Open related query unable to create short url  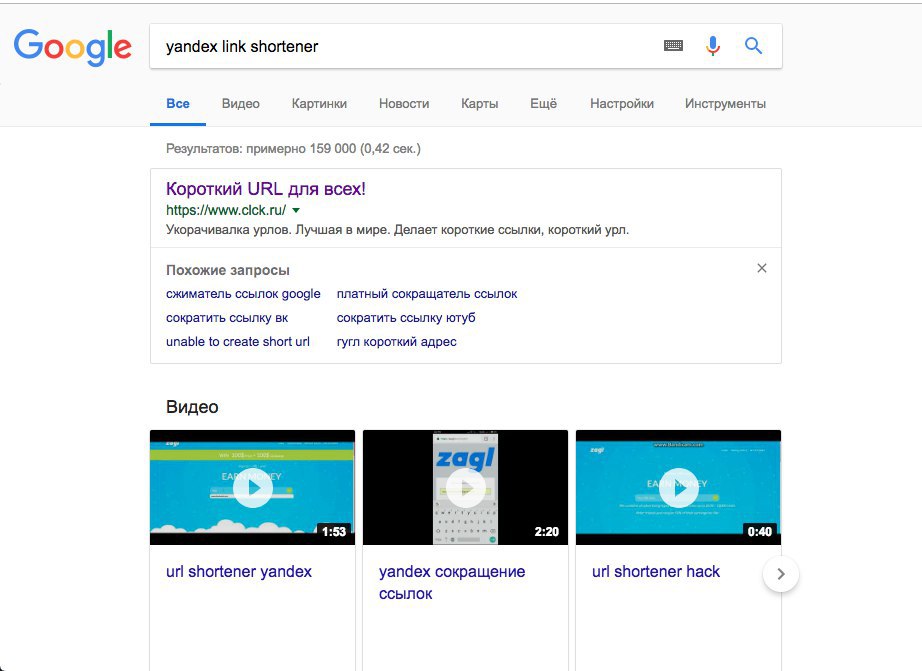[x=238, y=342]
